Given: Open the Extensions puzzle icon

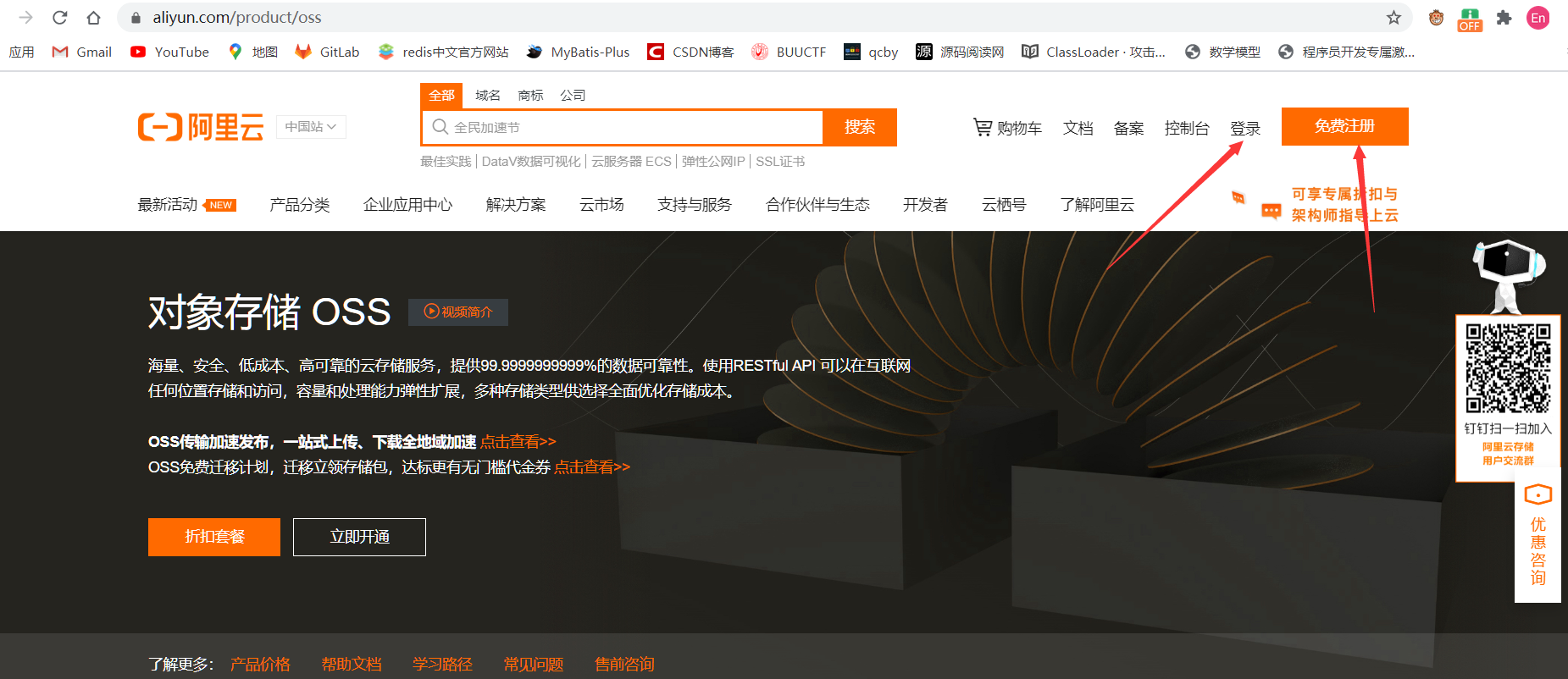Looking at the screenshot, I should 1504,17.
